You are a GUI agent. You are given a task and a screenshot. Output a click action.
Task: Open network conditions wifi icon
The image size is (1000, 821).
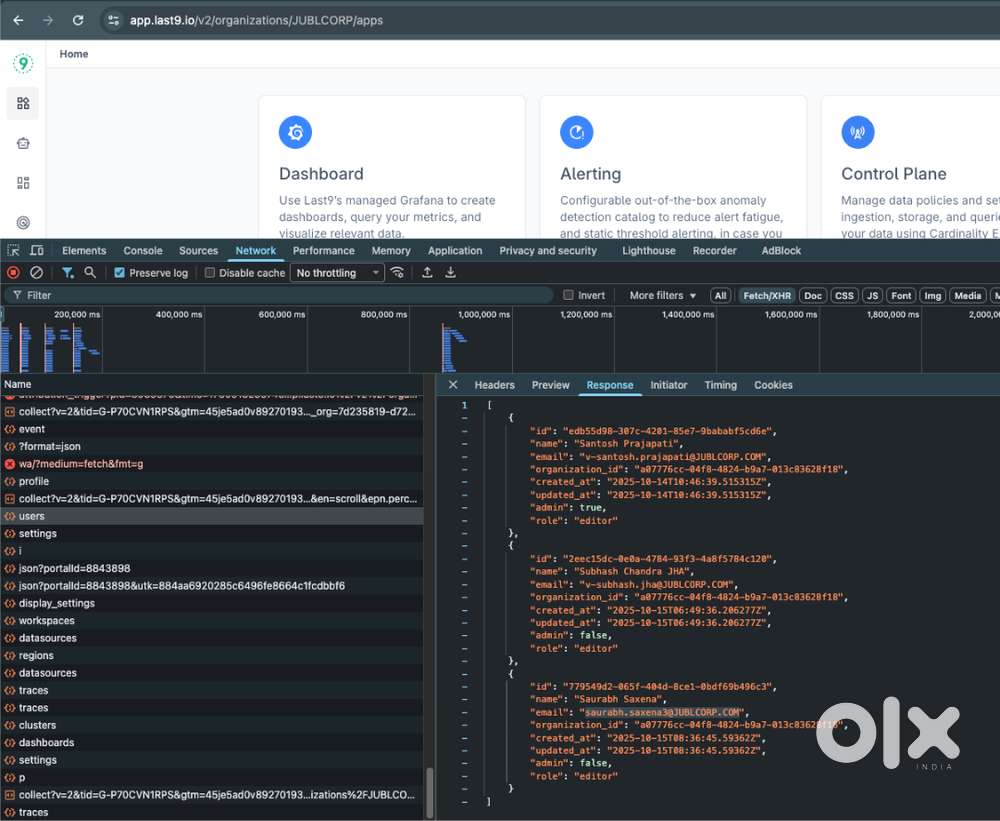tap(398, 273)
